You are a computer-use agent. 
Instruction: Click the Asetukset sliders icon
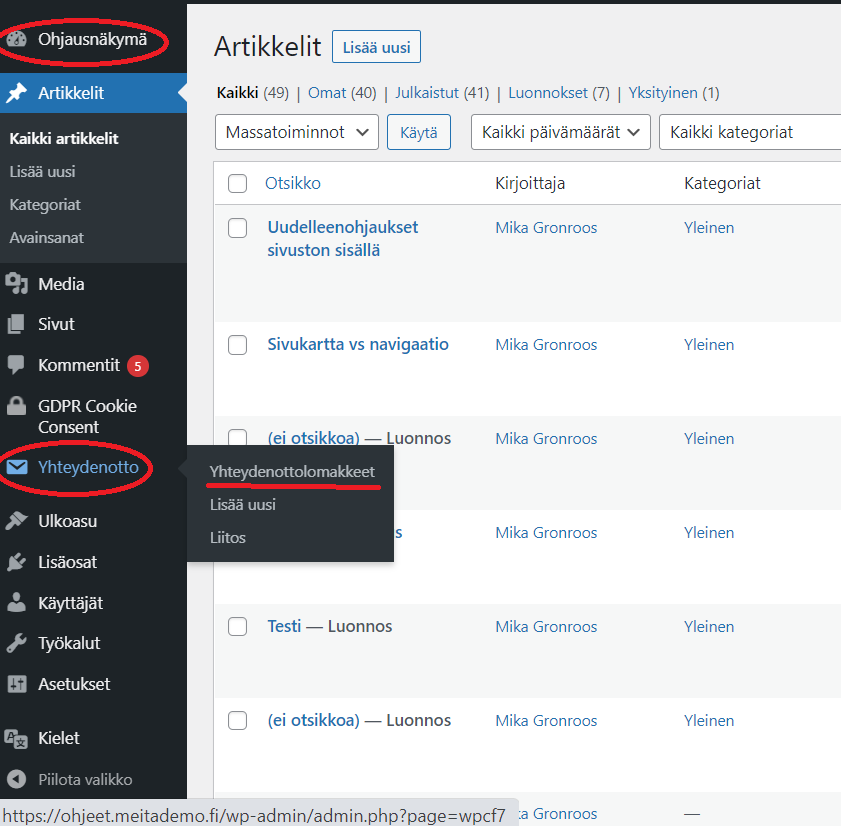click(x=17, y=684)
